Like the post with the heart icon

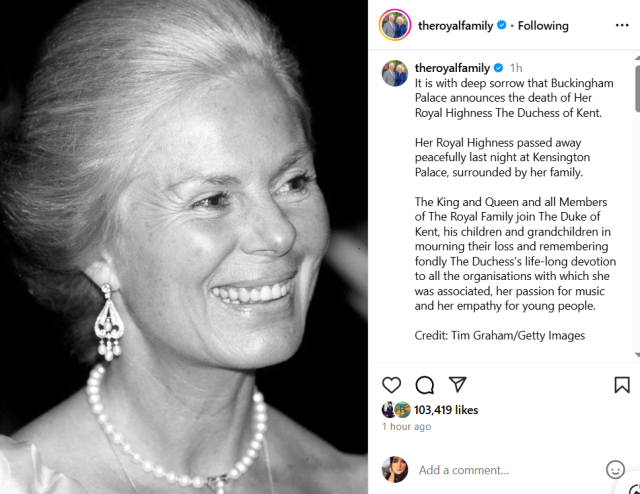[x=392, y=385]
